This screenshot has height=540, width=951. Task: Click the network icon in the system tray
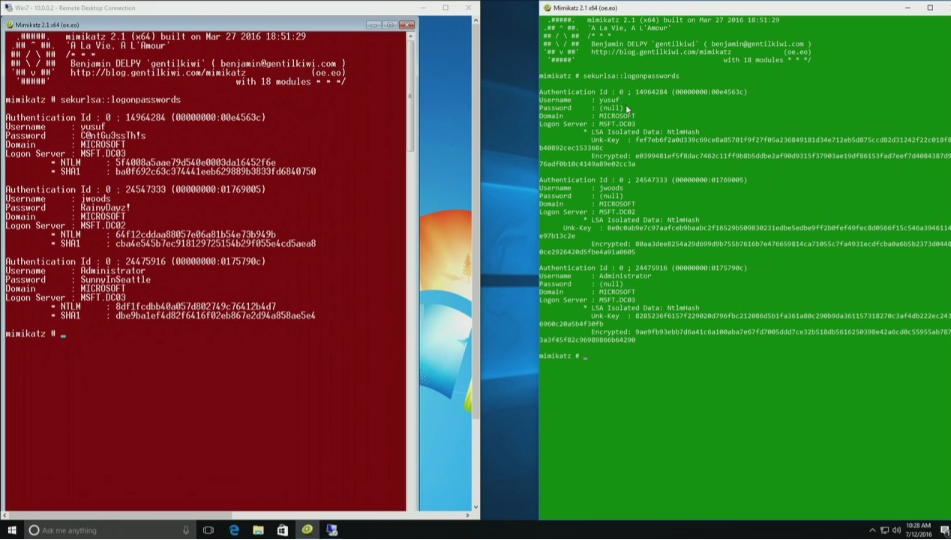[x=884, y=530]
